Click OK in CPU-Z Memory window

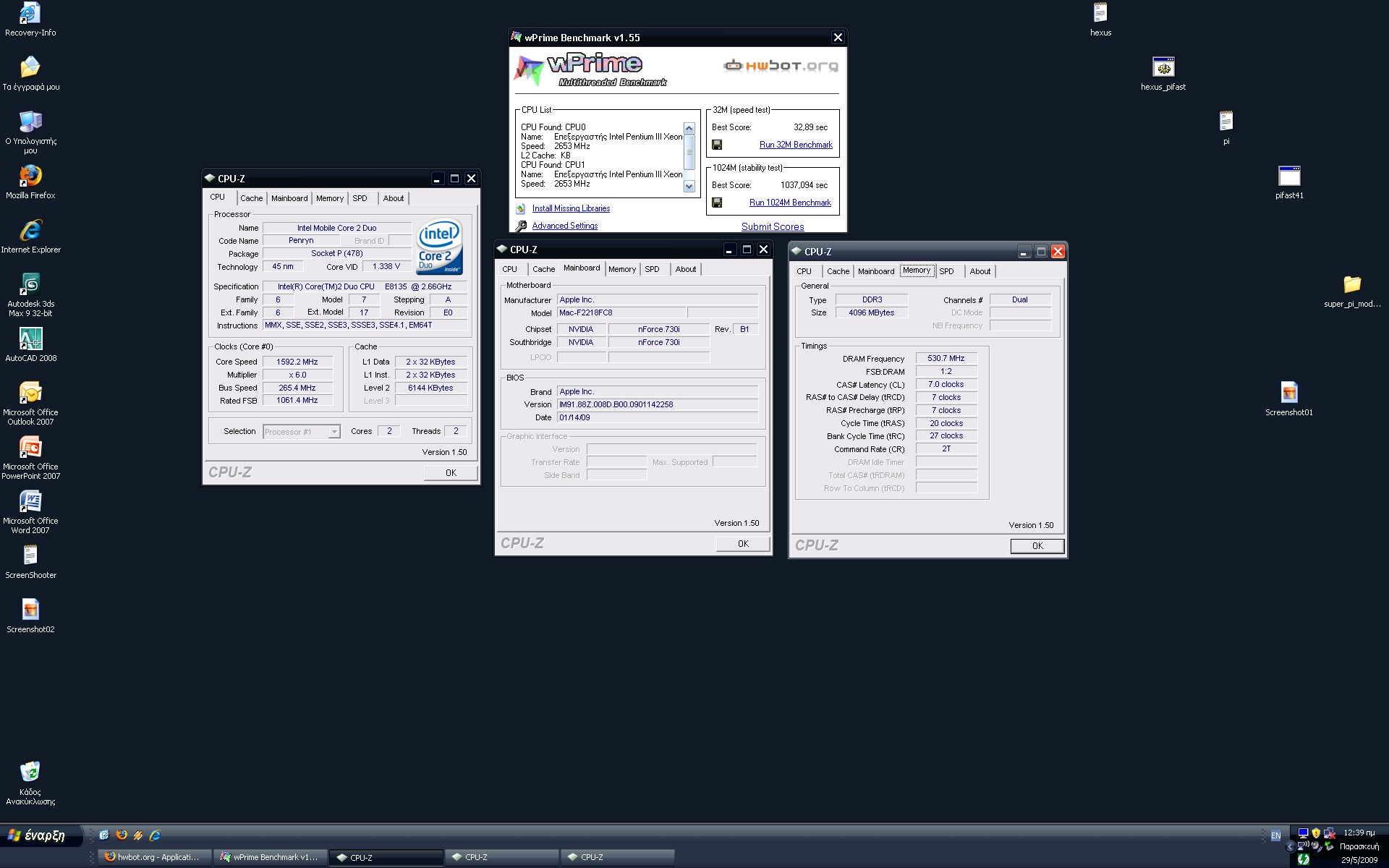click(x=1037, y=546)
